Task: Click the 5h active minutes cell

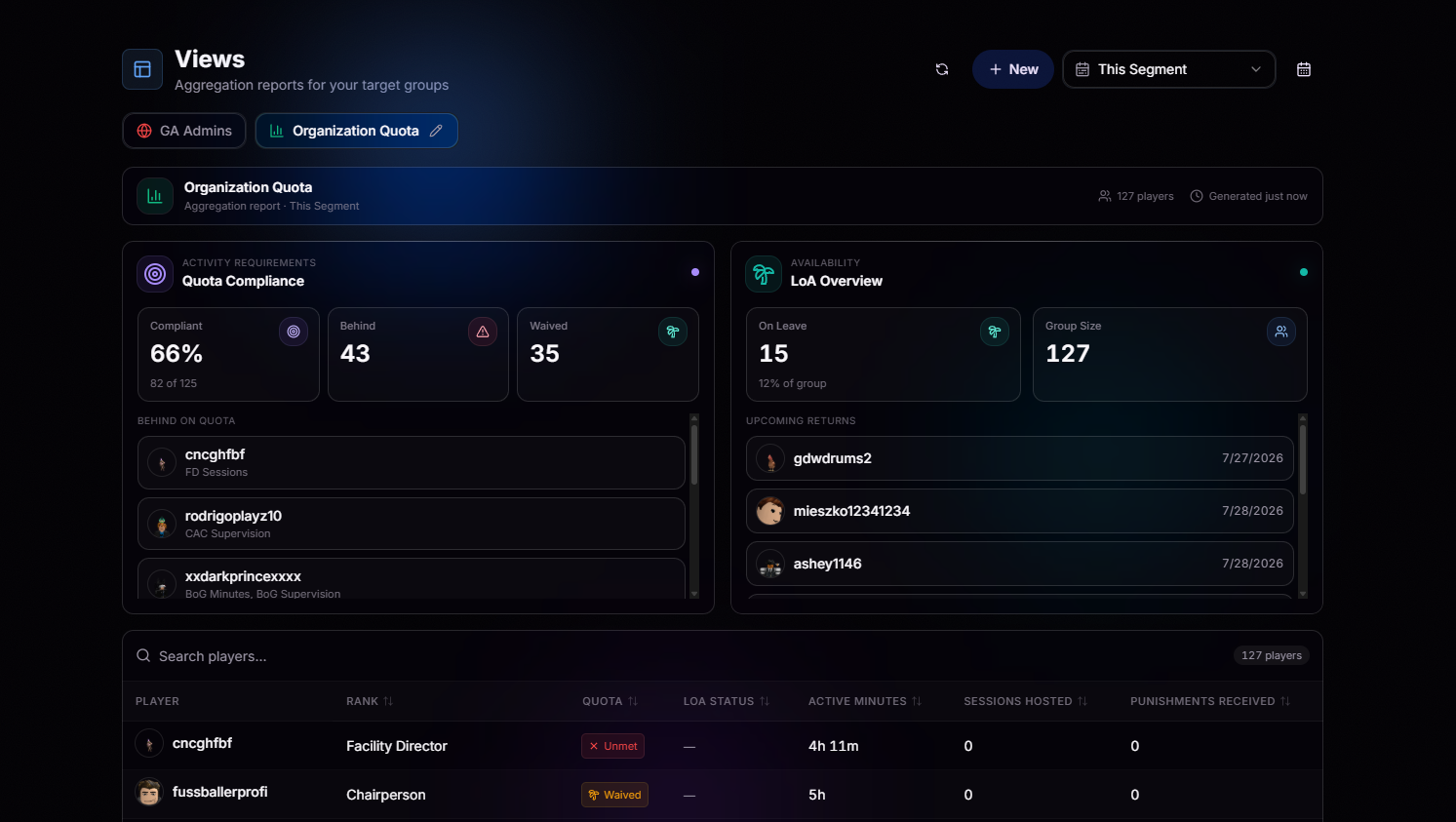Action: [817, 795]
